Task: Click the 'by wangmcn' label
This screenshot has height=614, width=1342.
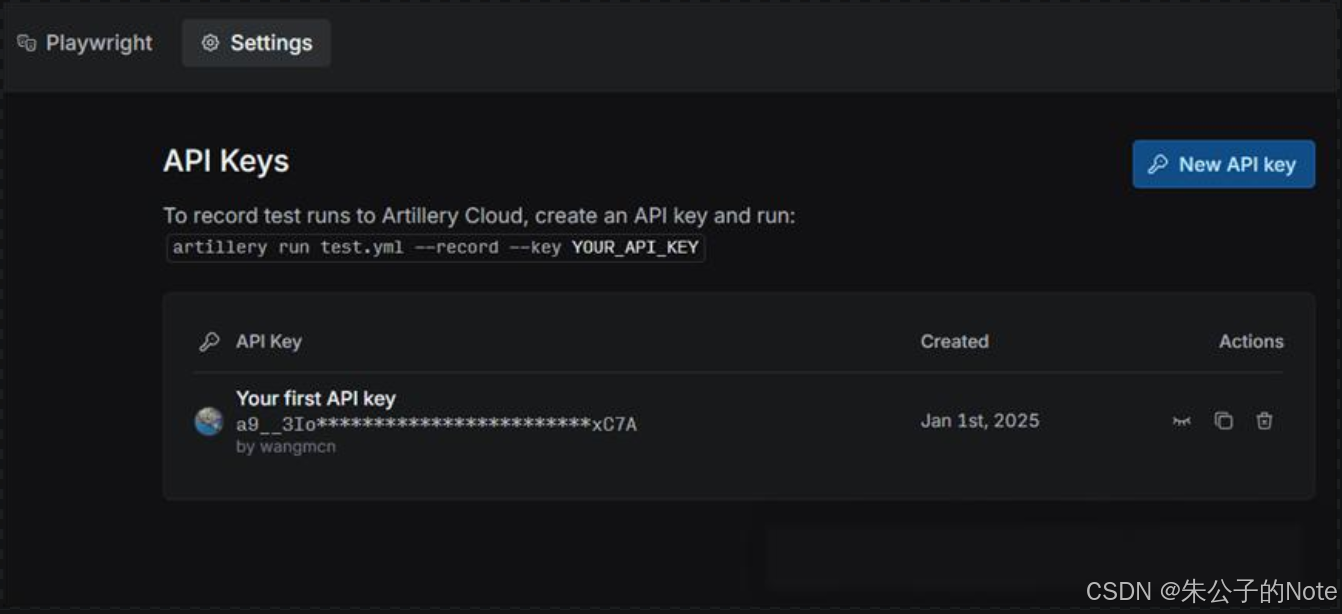Action: (286, 447)
